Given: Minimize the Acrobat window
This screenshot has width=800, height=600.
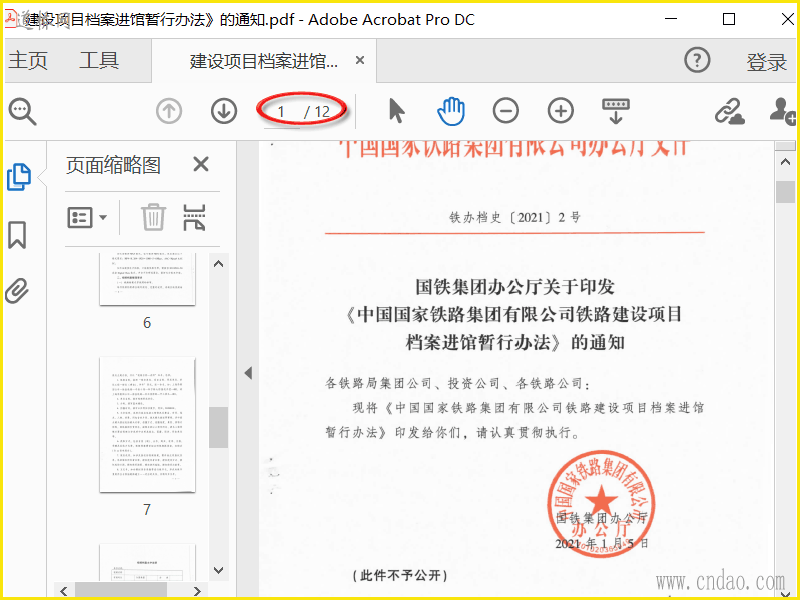Looking at the screenshot, I should pyautogui.click(x=671, y=19).
